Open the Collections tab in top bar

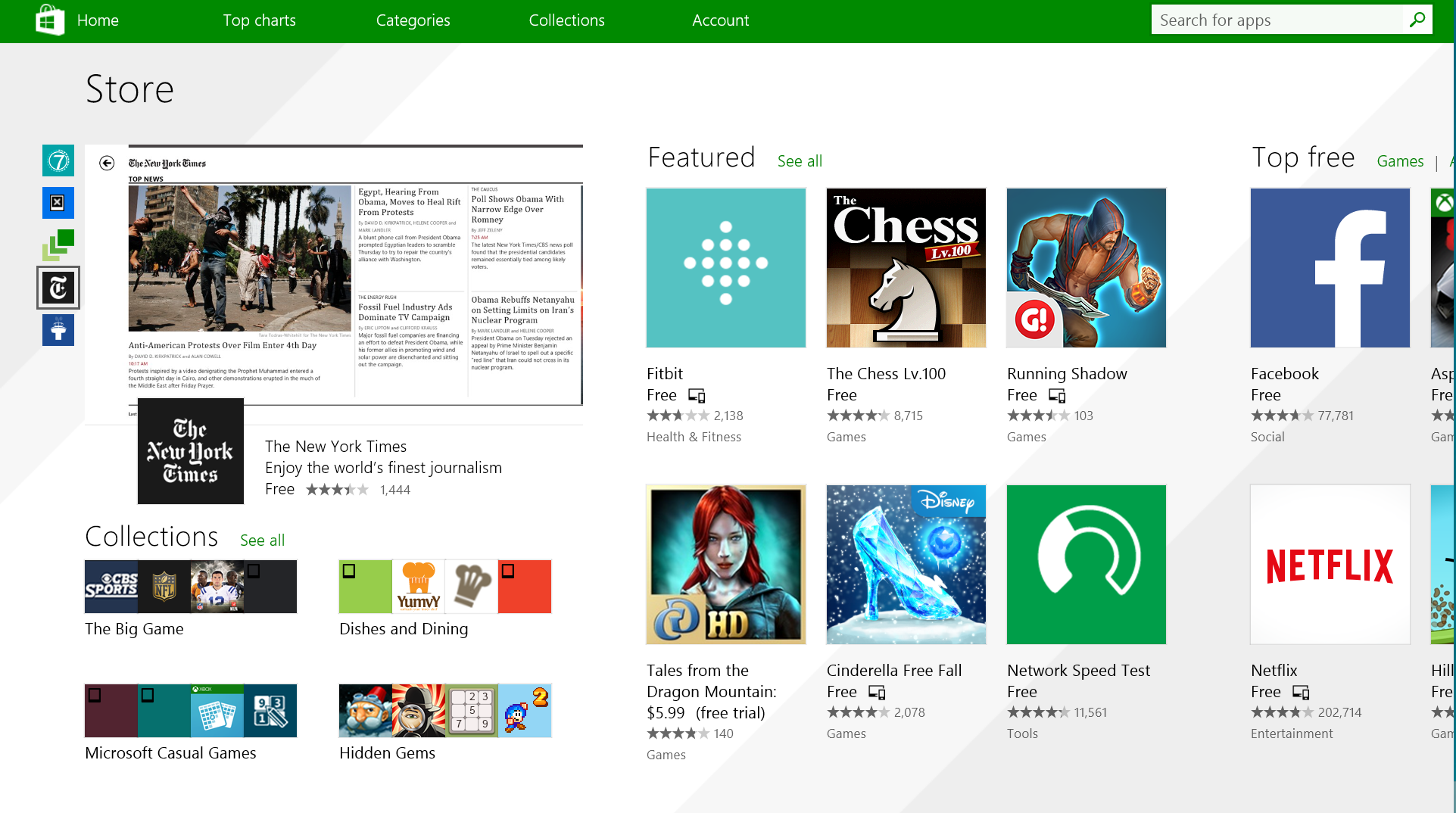566,20
